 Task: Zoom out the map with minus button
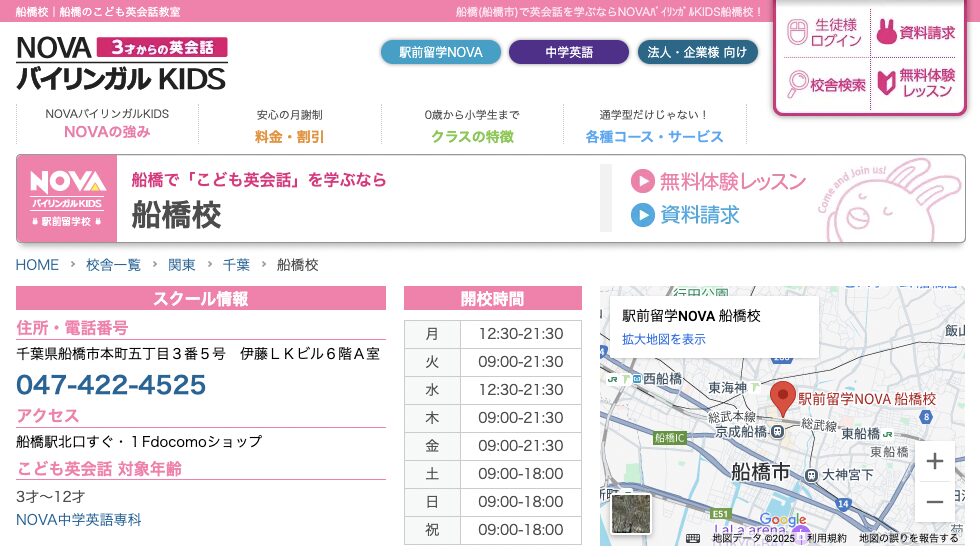click(x=934, y=501)
